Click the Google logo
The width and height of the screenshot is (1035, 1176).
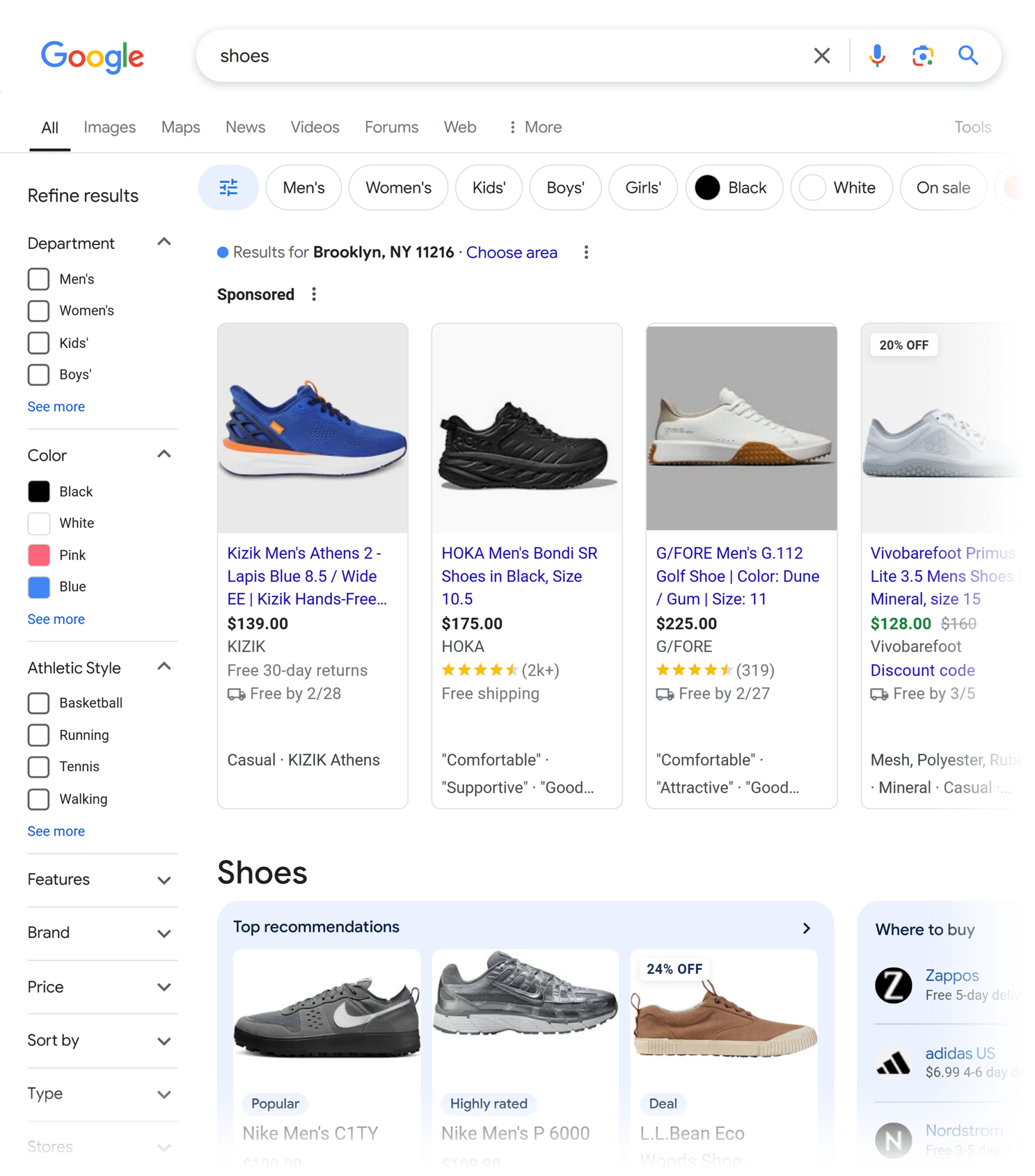point(92,57)
